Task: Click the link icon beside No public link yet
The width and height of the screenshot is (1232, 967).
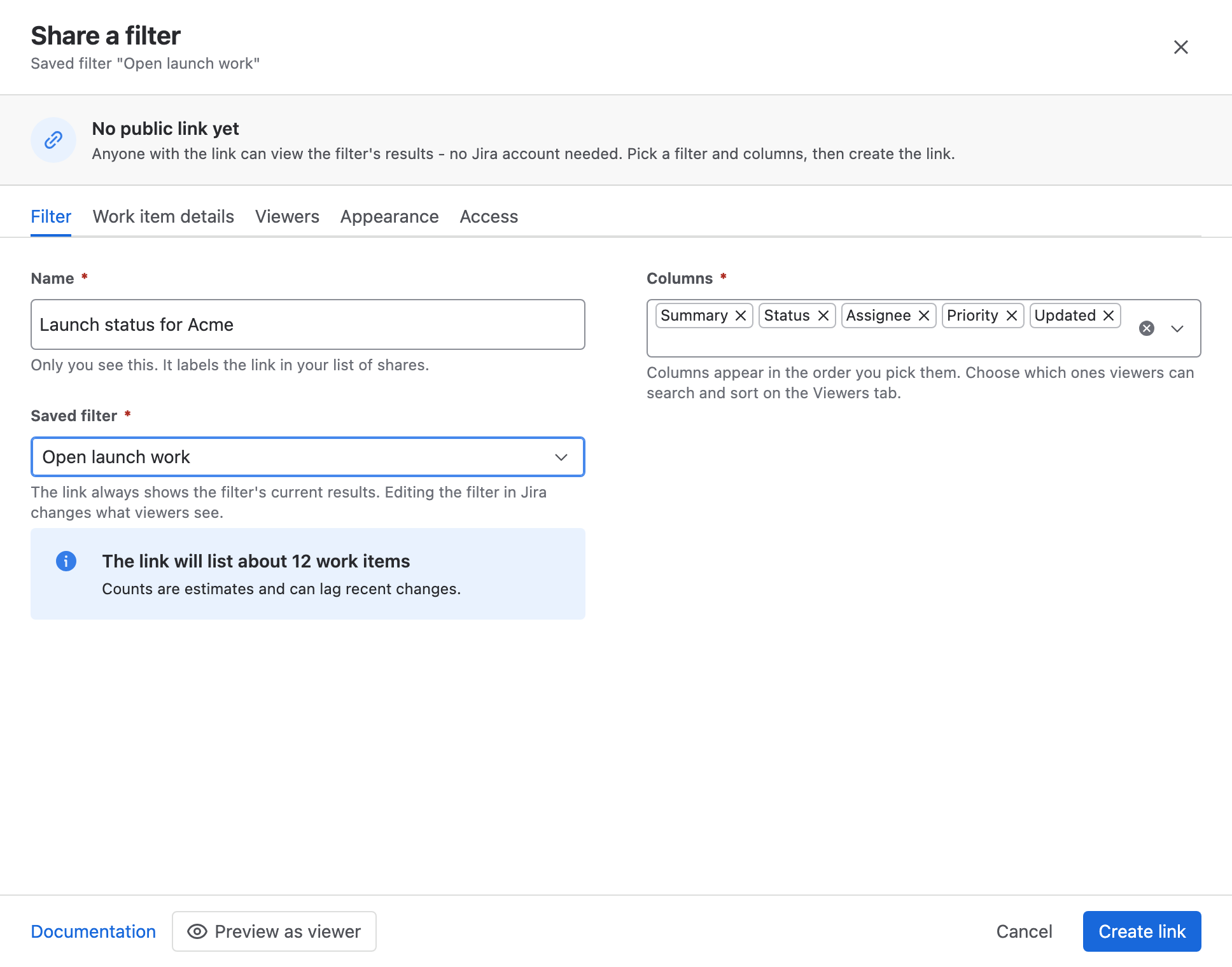Action: coord(53,140)
